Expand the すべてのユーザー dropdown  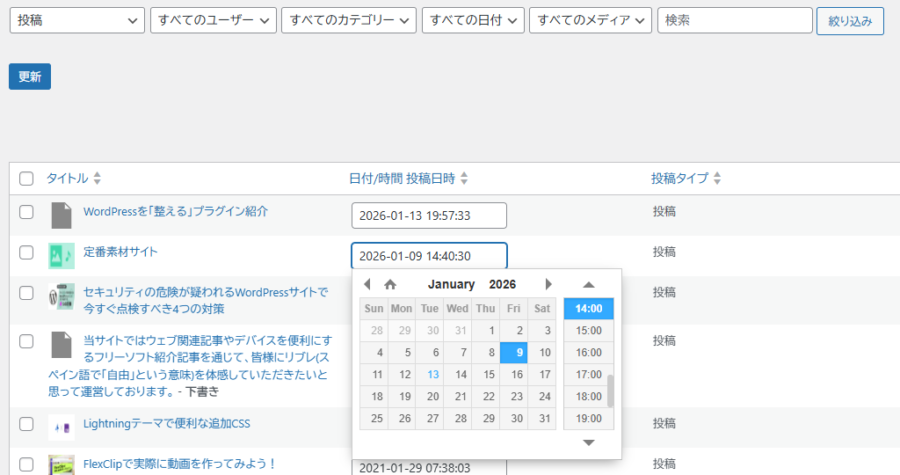point(212,21)
